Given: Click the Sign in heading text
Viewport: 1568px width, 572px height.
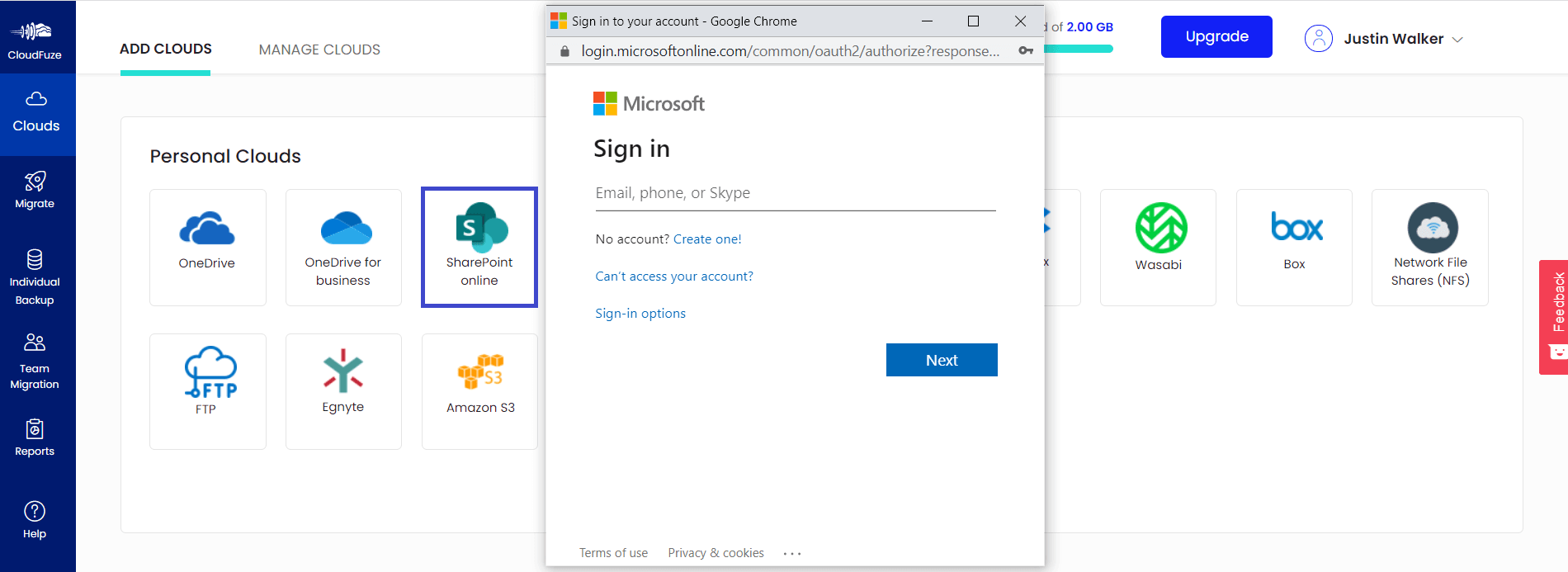Looking at the screenshot, I should coord(631,149).
